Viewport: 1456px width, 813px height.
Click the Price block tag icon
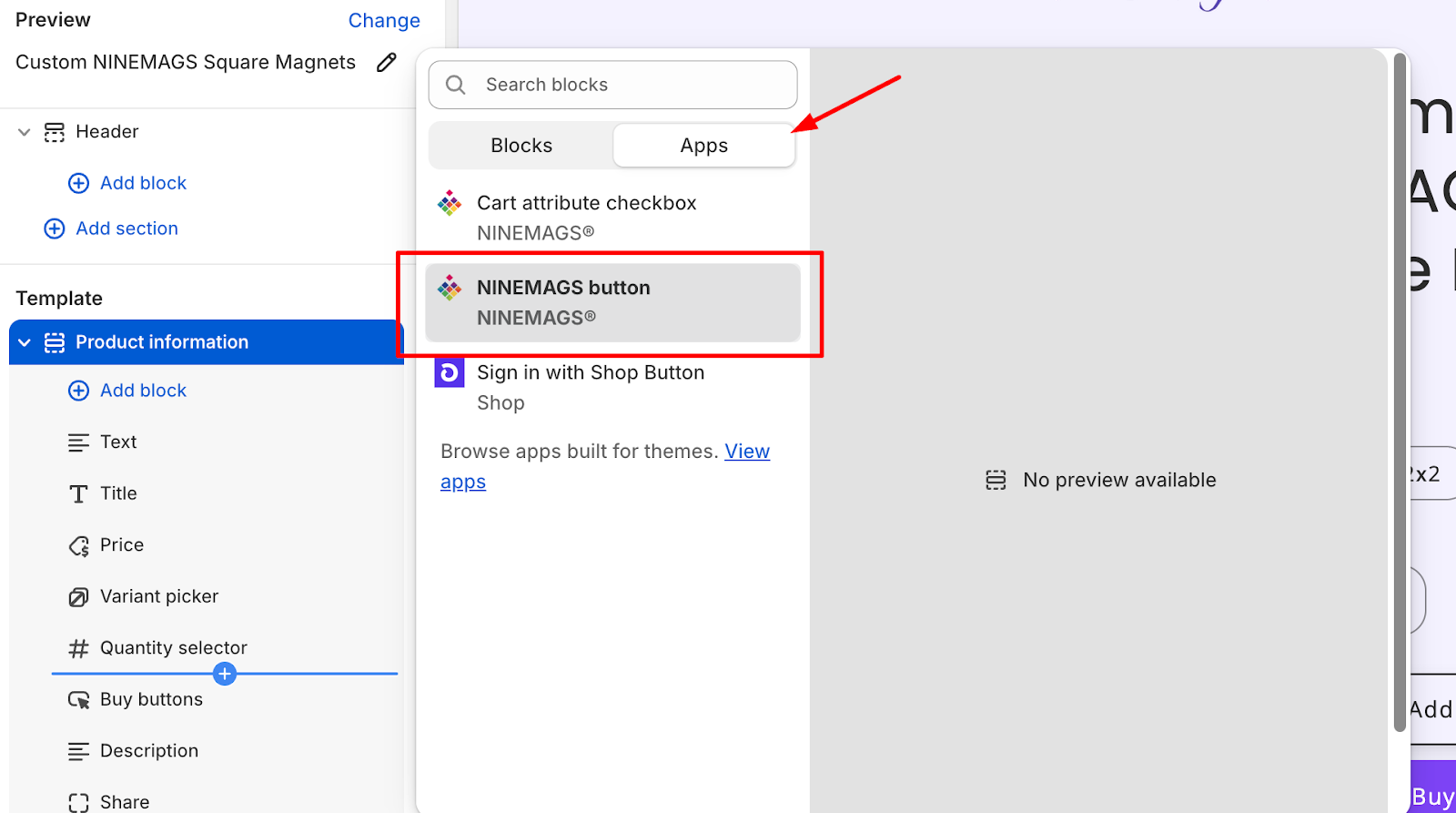[79, 545]
